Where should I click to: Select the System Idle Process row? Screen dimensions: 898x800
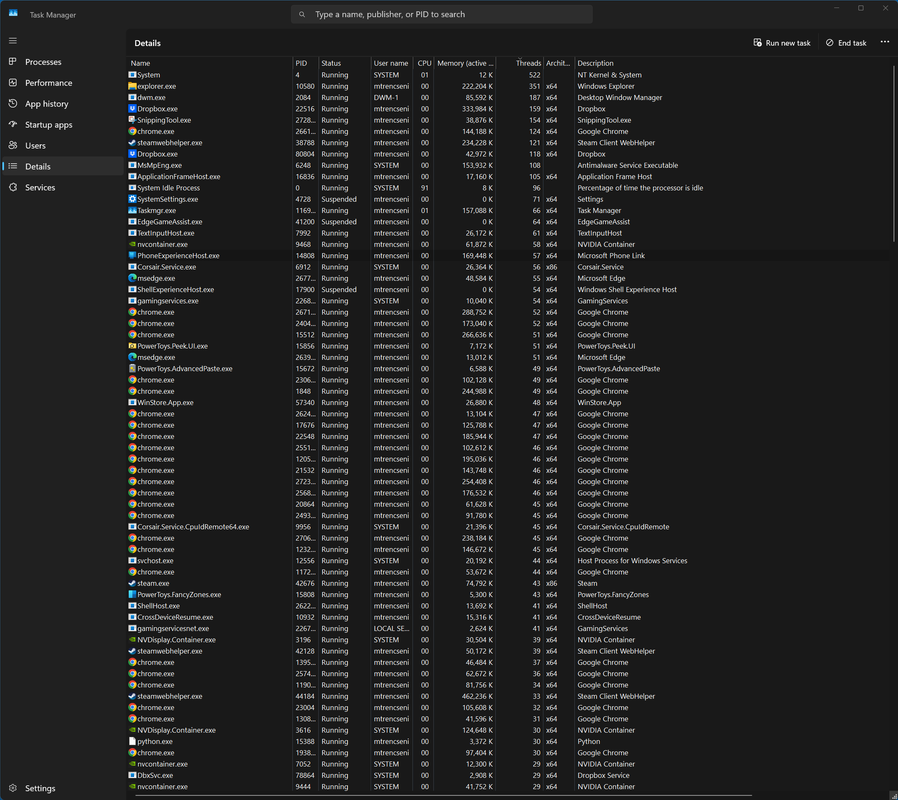508,188
